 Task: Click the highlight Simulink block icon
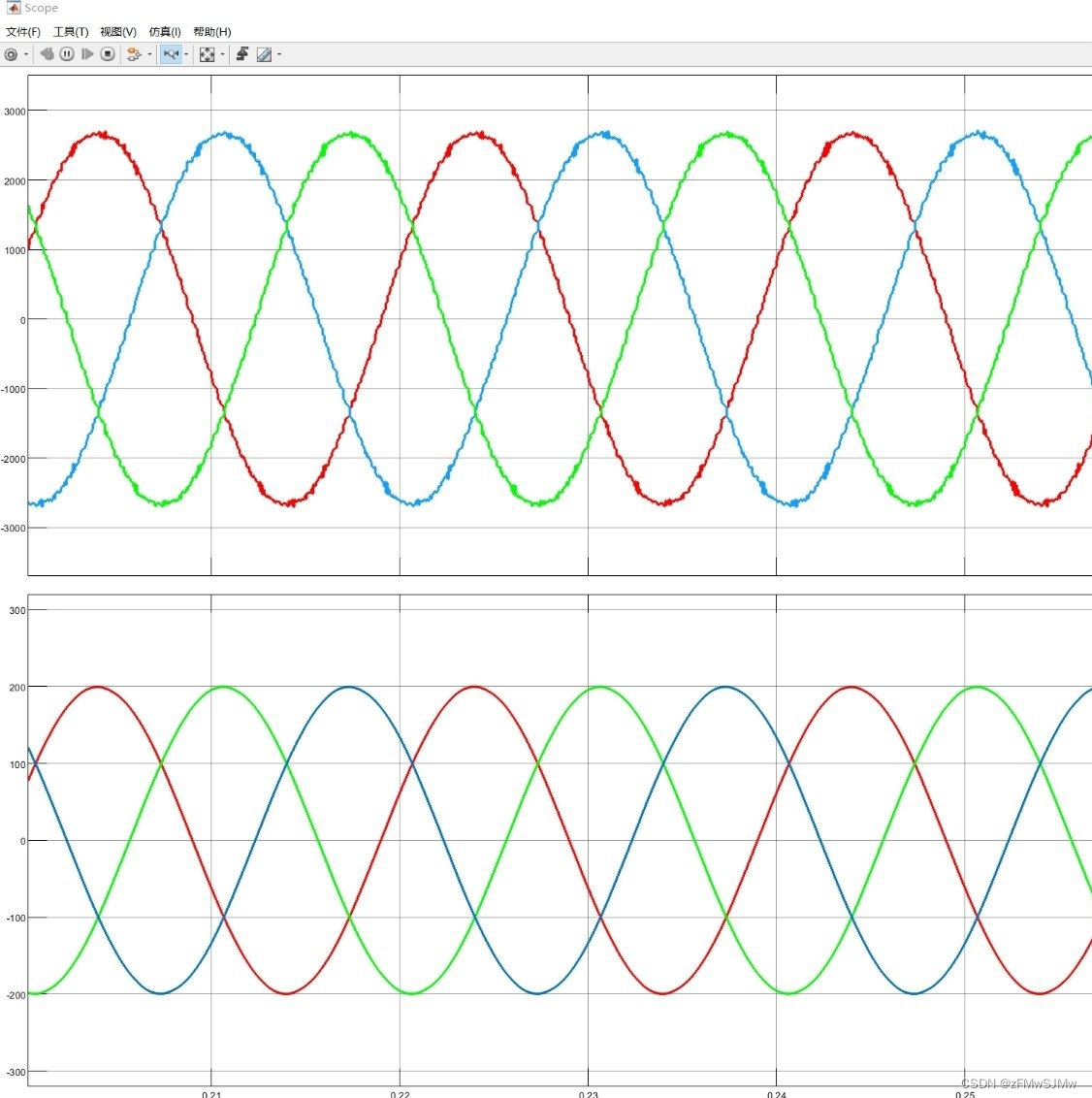click(134, 54)
